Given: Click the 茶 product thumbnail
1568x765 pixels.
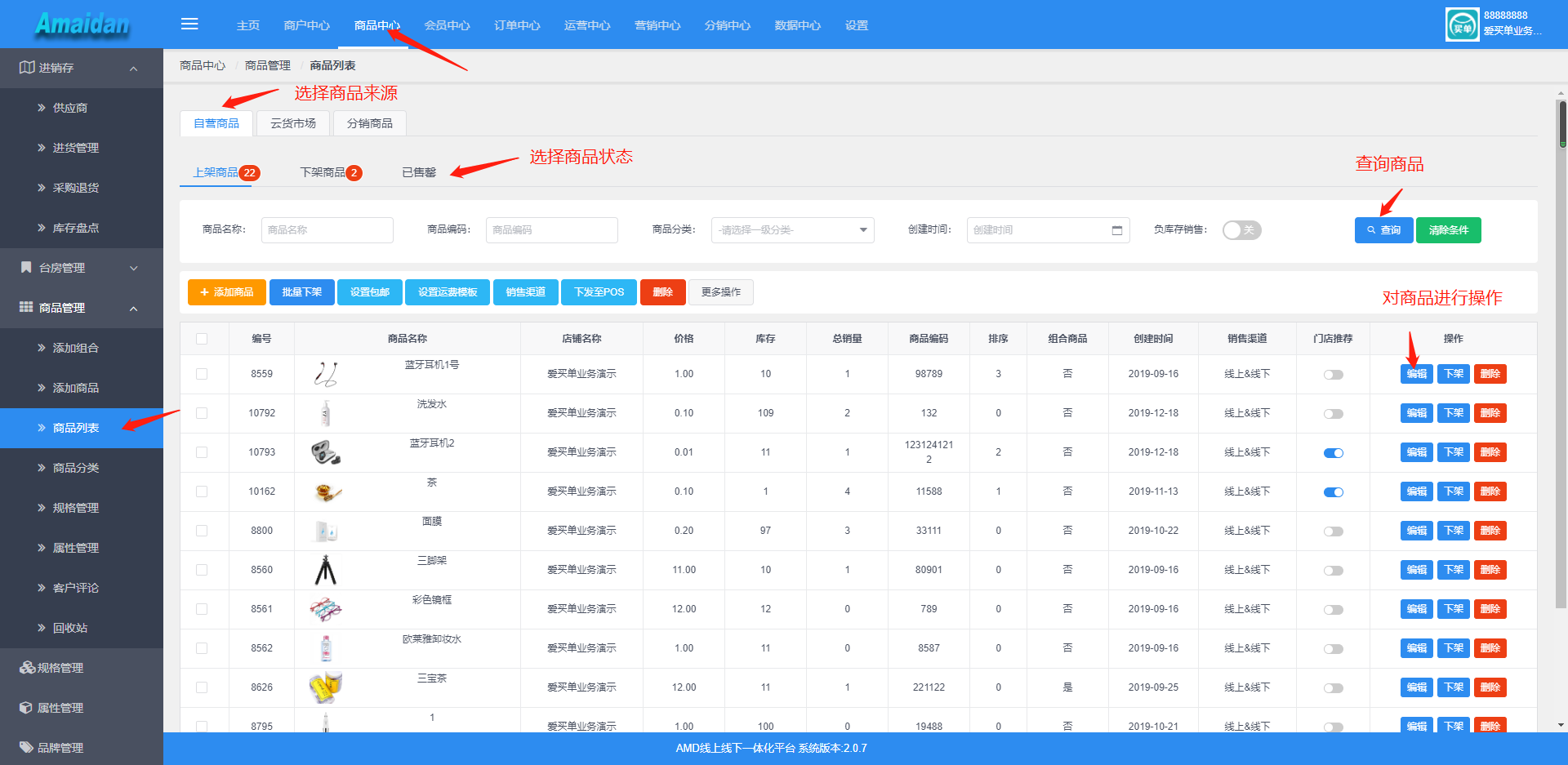Looking at the screenshot, I should tap(327, 492).
